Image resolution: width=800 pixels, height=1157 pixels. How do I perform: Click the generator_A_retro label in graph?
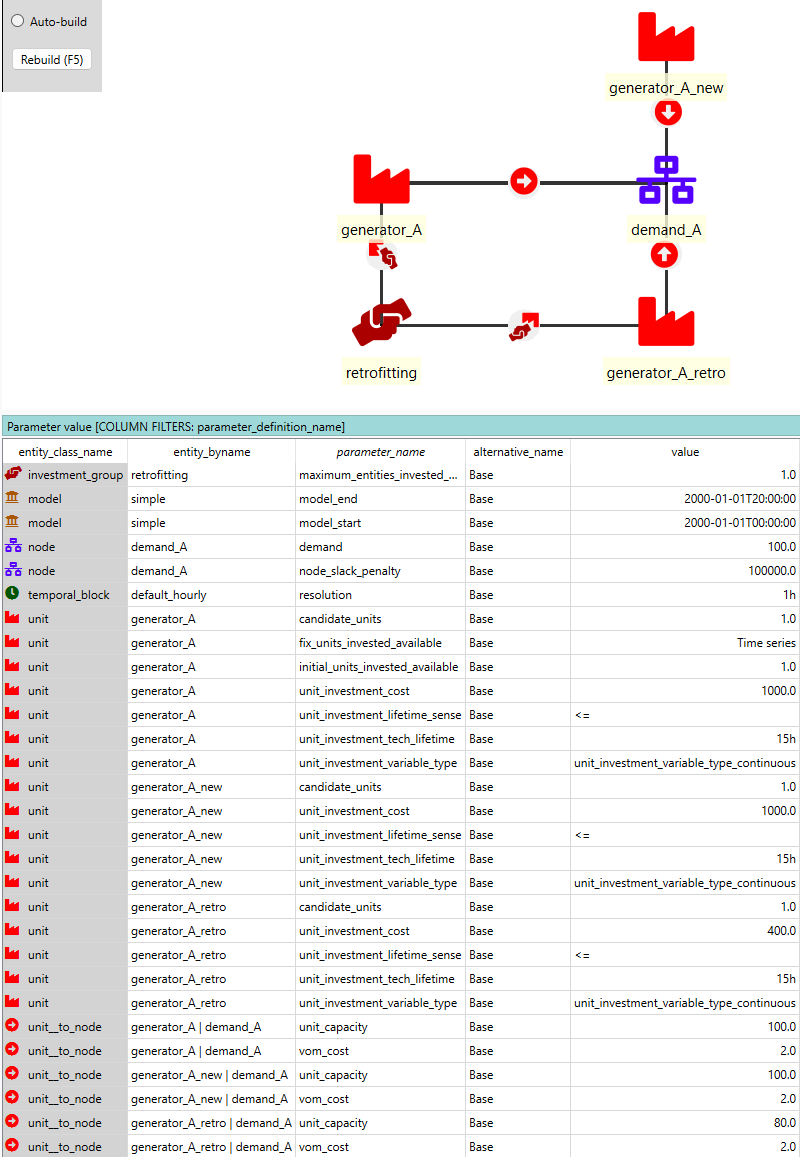click(x=666, y=373)
